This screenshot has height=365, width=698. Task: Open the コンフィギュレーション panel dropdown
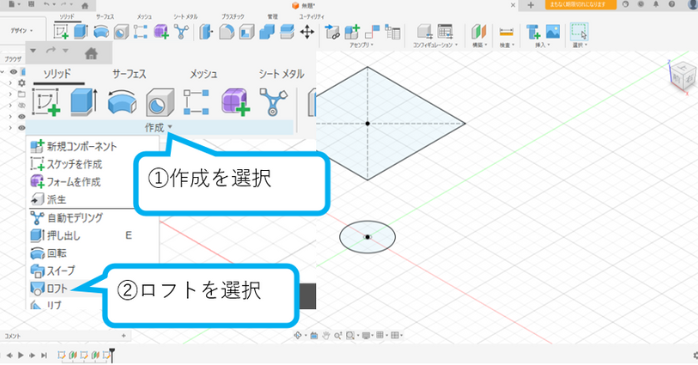pyautogui.click(x=435, y=45)
